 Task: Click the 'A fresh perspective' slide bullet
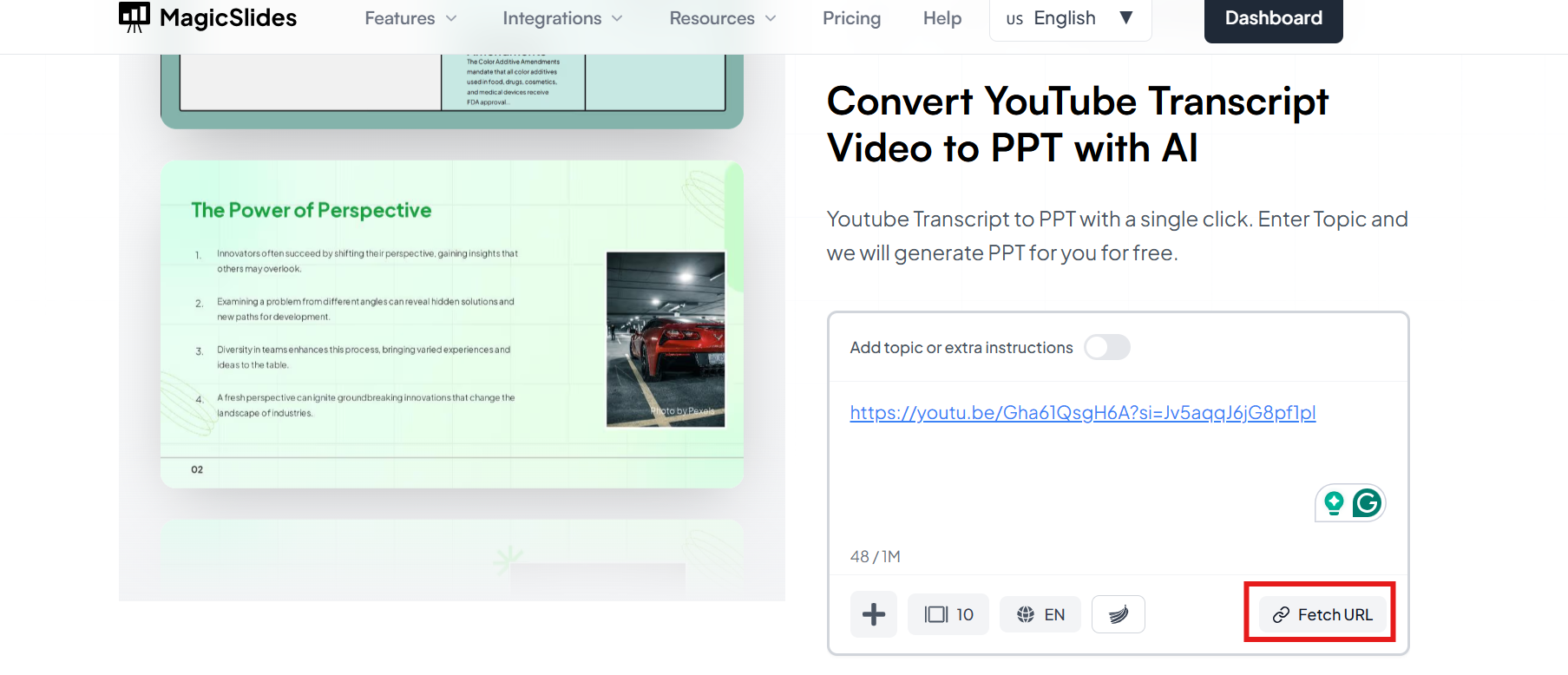click(x=365, y=405)
